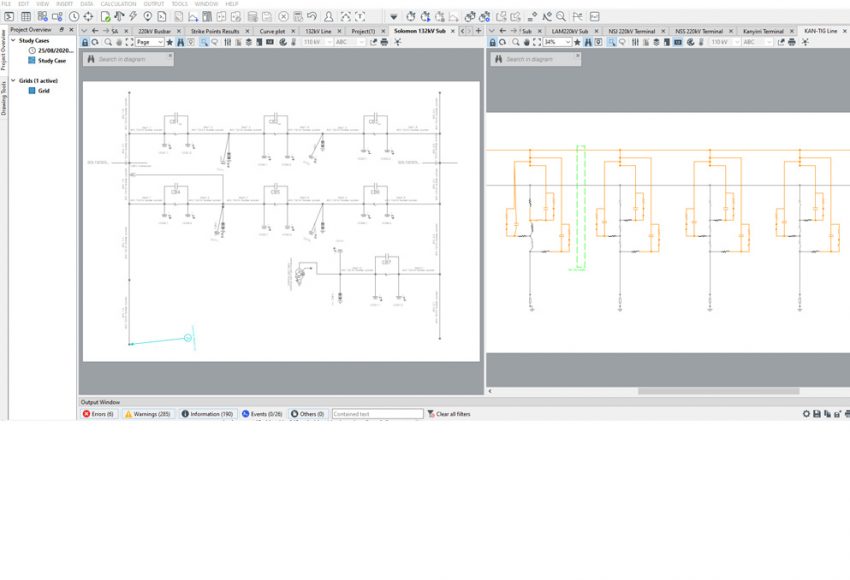Click Clear all filters button
This screenshot has width=850, height=580.
click(448, 414)
